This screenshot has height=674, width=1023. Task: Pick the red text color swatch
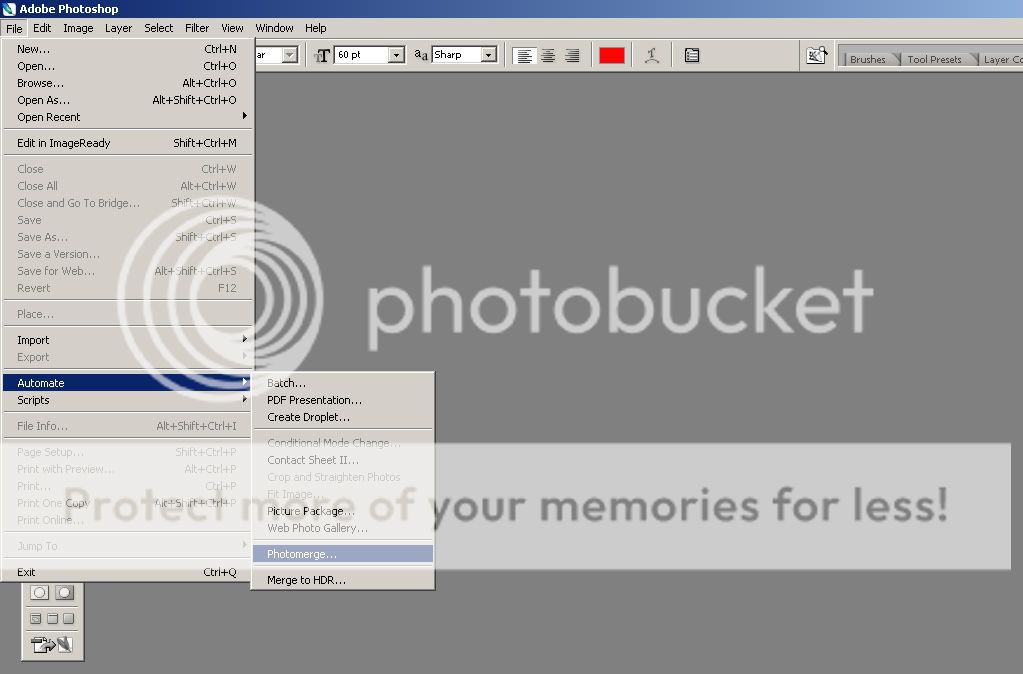[611, 55]
